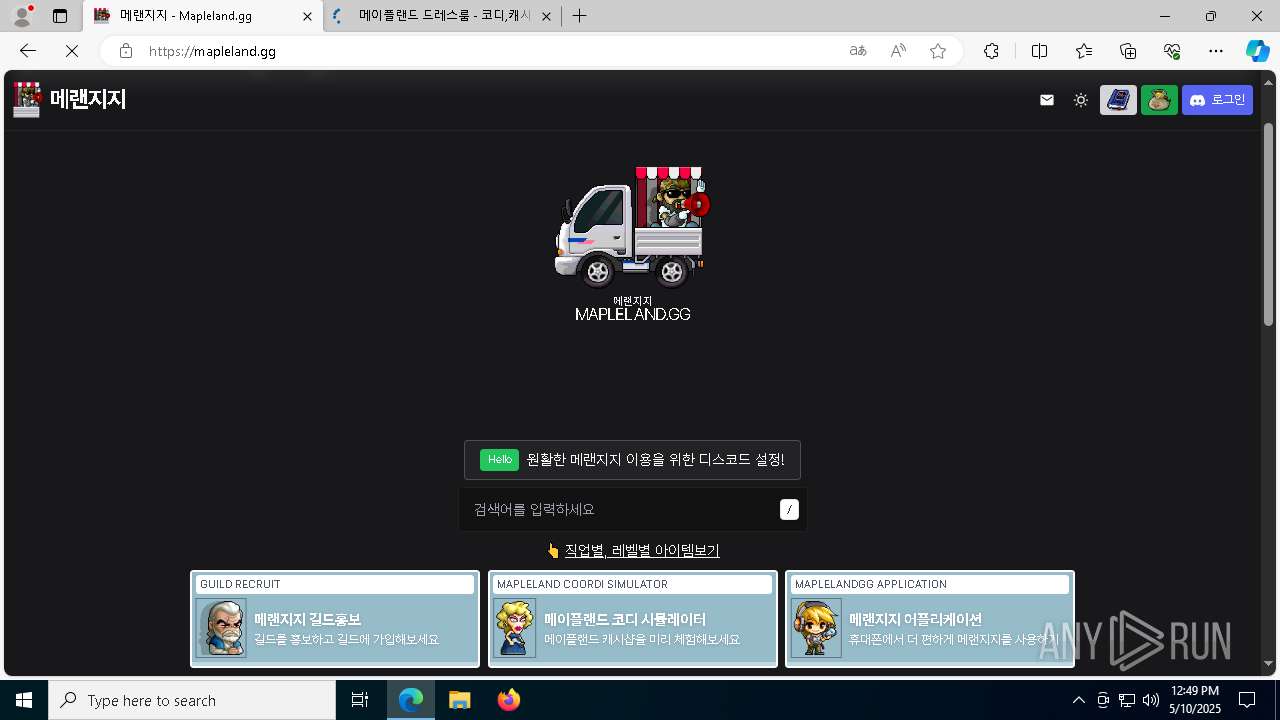1280x720 pixels.
Task: Open 메랜지지 어플리케이션 card
Action: point(930,619)
